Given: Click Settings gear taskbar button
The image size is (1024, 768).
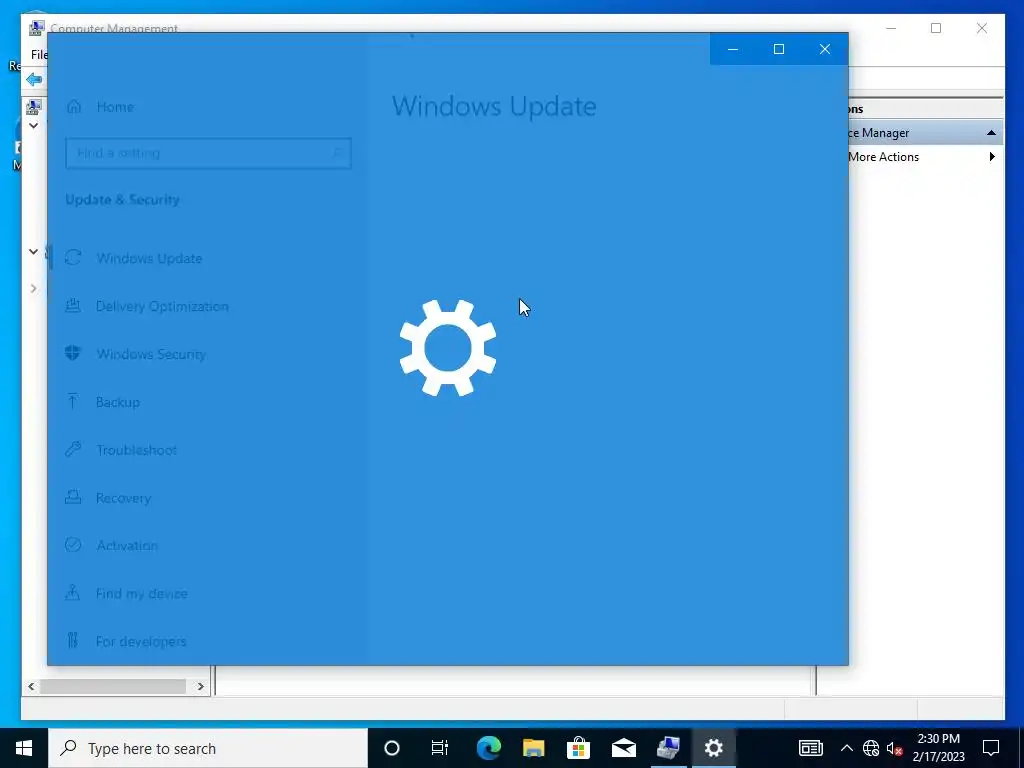Looking at the screenshot, I should [714, 748].
